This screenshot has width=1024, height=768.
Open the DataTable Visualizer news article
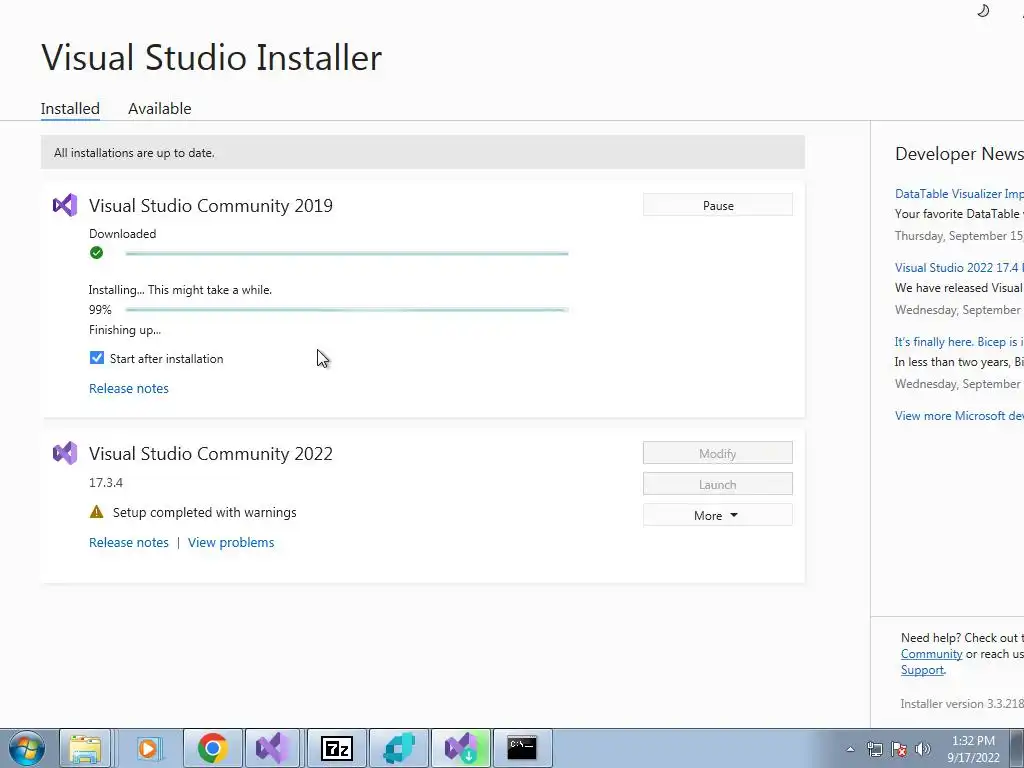pyautogui.click(x=959, y=194)
